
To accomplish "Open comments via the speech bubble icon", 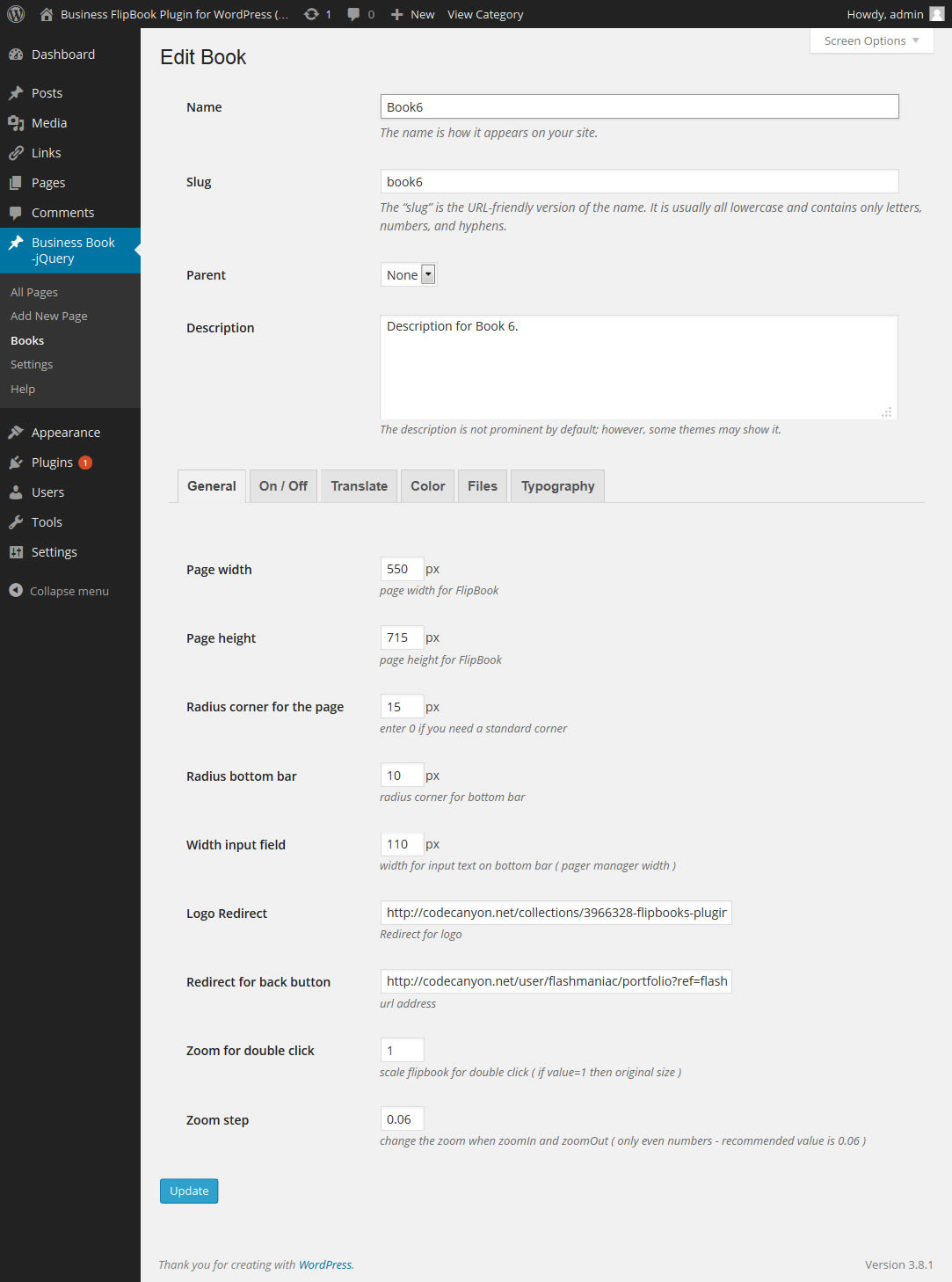I will 353,14.
